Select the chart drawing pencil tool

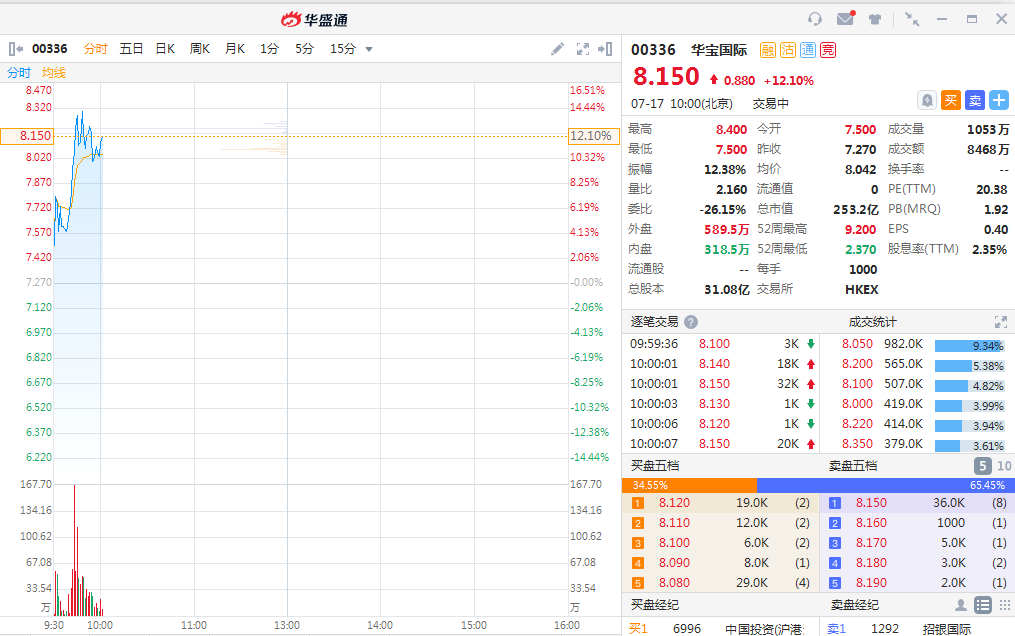(x=558, y=49)
